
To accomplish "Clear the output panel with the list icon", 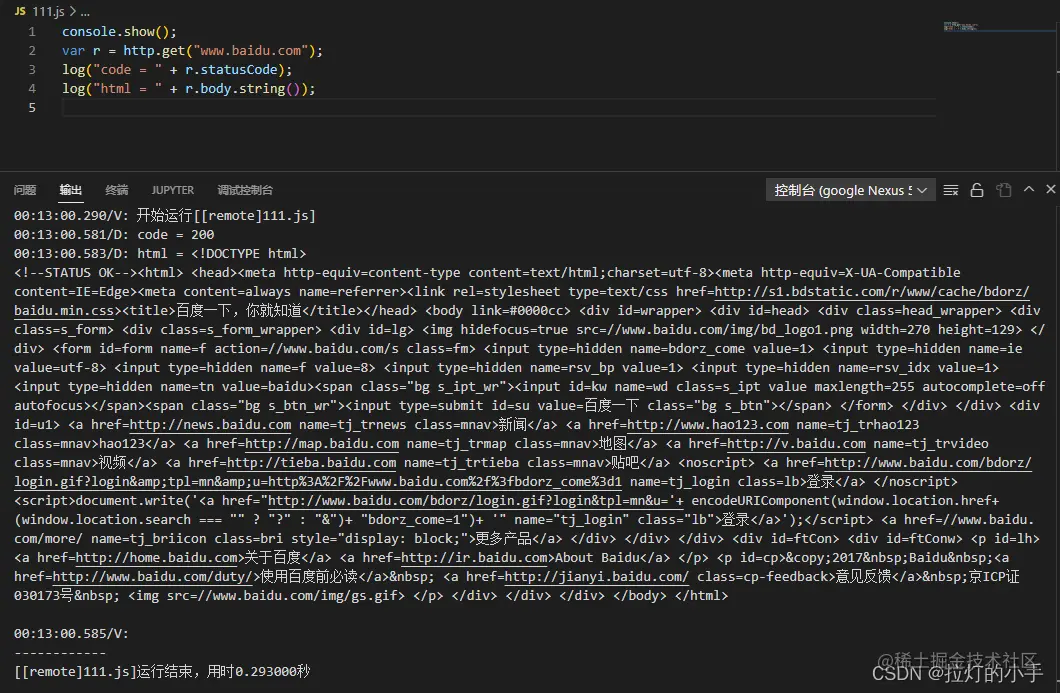I will [950, 190].
